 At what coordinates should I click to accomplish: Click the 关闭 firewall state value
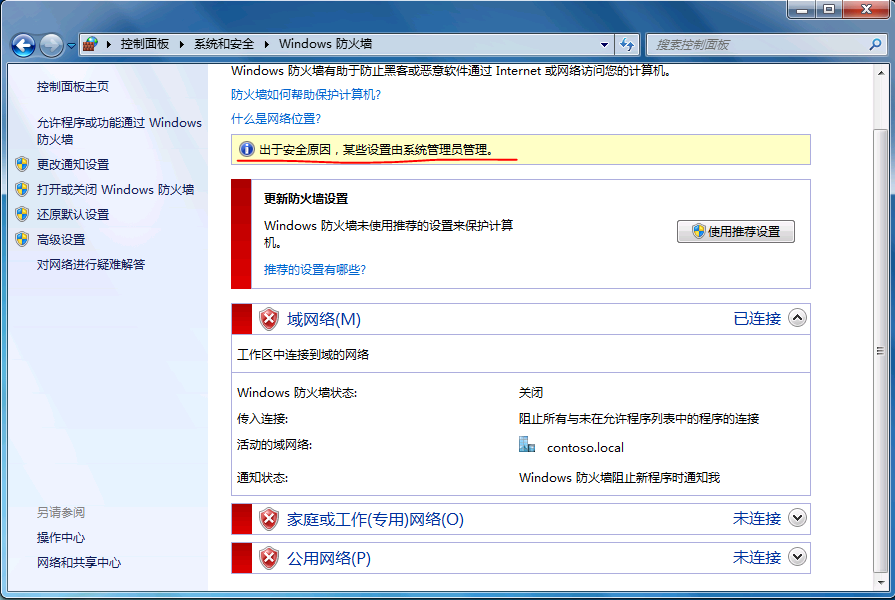(531, 393)
